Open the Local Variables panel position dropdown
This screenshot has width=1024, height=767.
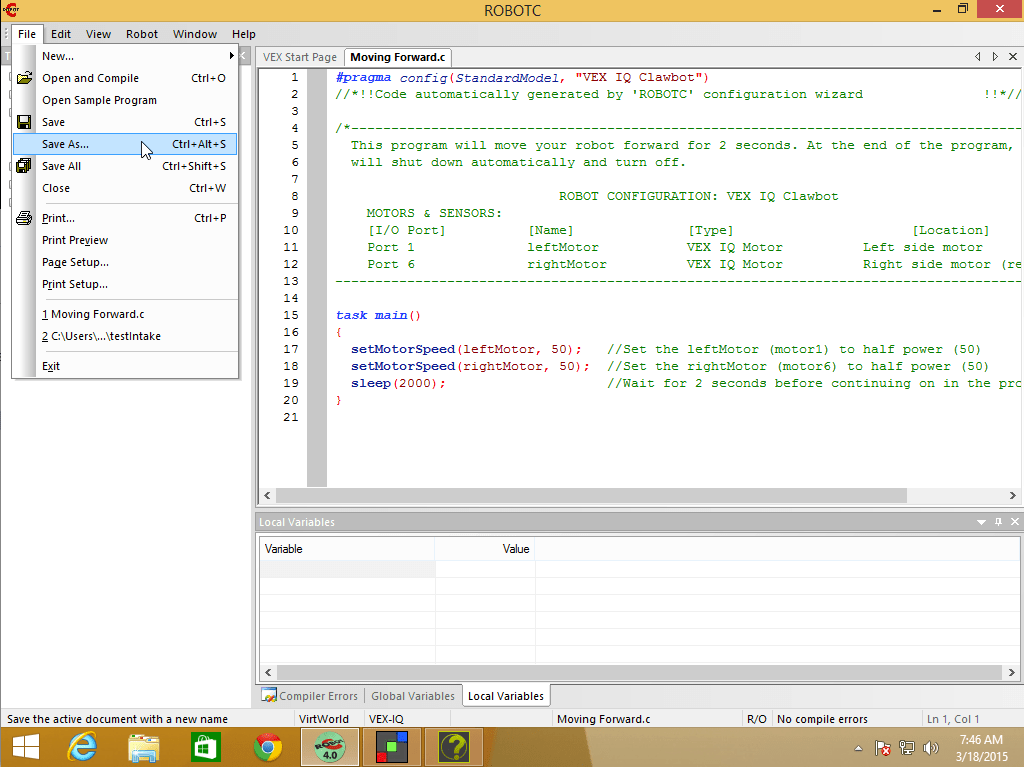click(980, 521)
